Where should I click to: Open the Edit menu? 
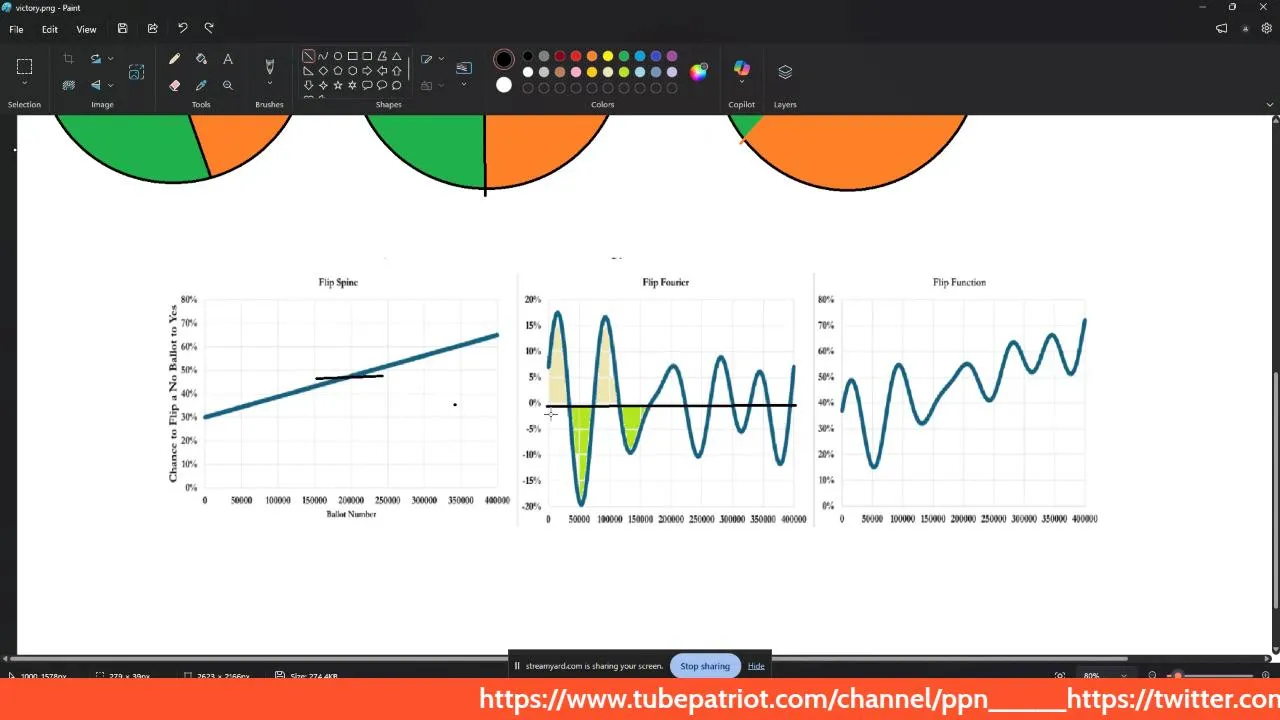click(x=49, y=29)
